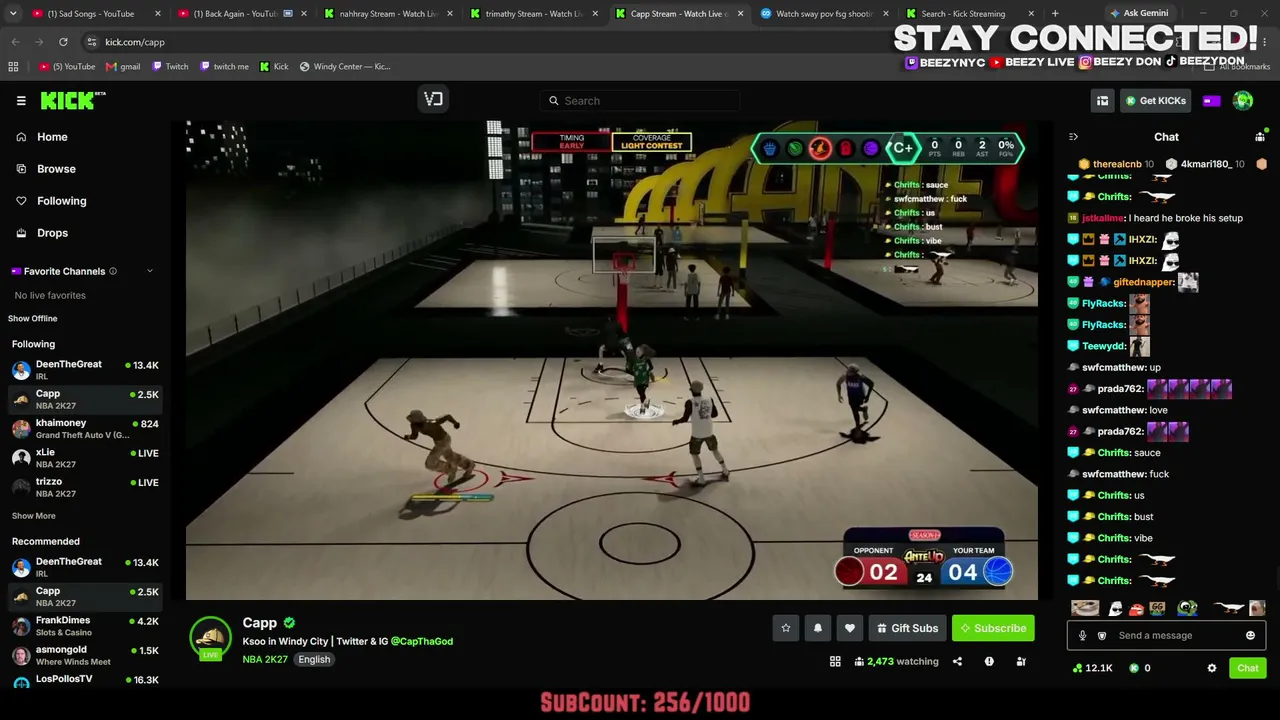The height and width of the screenshot is (720, 1280).
Task: Open the apps grid in bookmarks bar
Action: [x=13, y=67]
